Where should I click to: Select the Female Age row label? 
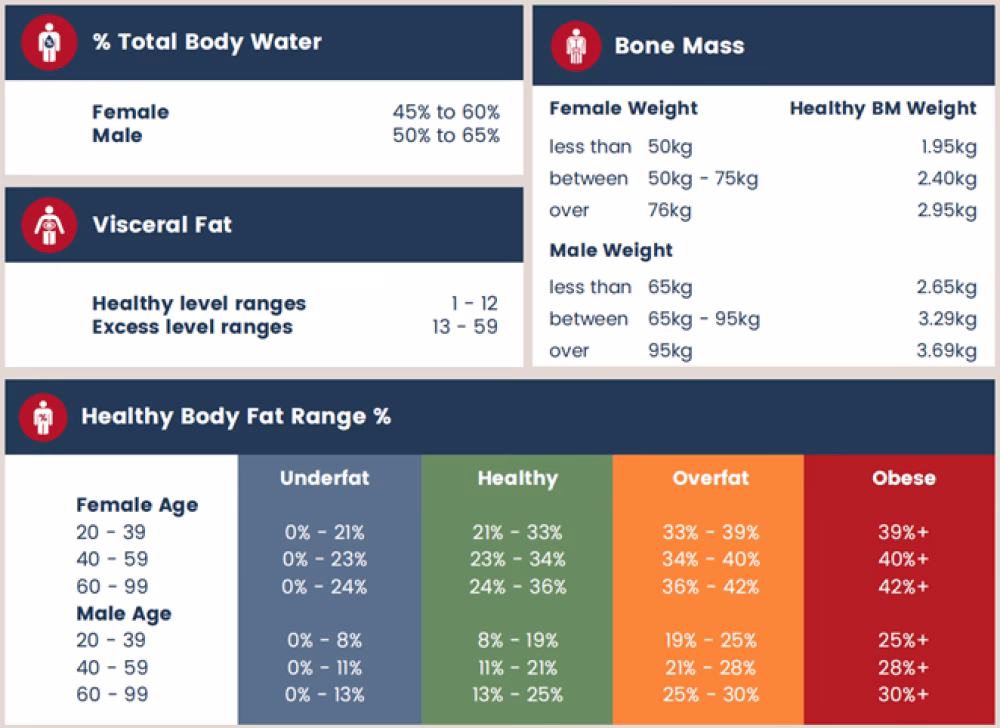click(x=137, y=505)
